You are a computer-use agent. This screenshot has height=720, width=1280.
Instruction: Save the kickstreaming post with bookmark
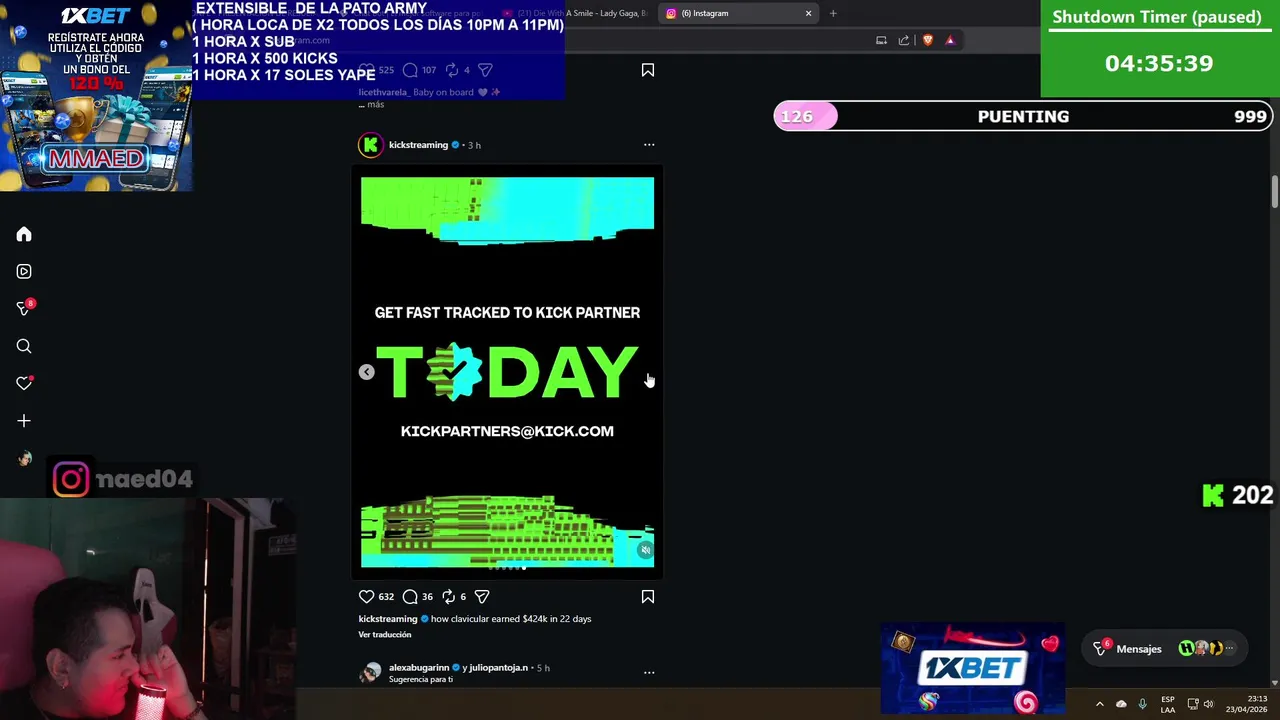tap(648, 596)
